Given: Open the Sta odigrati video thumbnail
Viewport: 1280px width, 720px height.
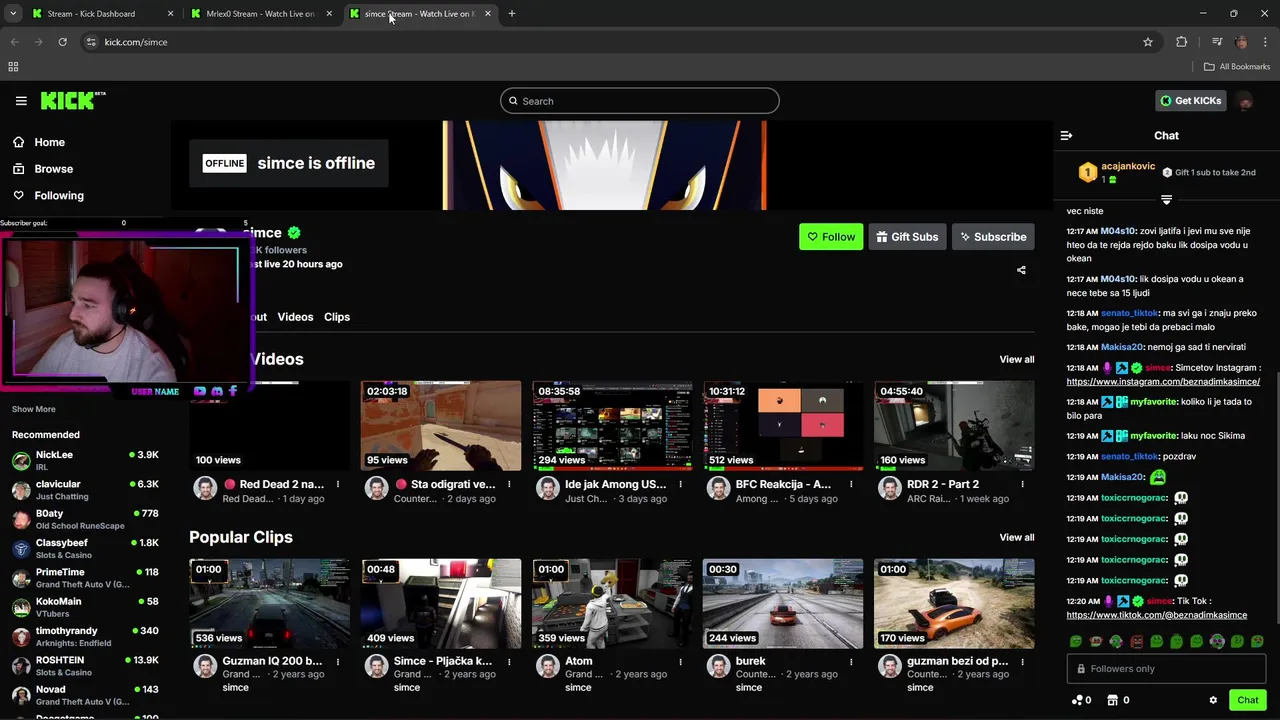Looking at the screenshot, I should 441,425.
